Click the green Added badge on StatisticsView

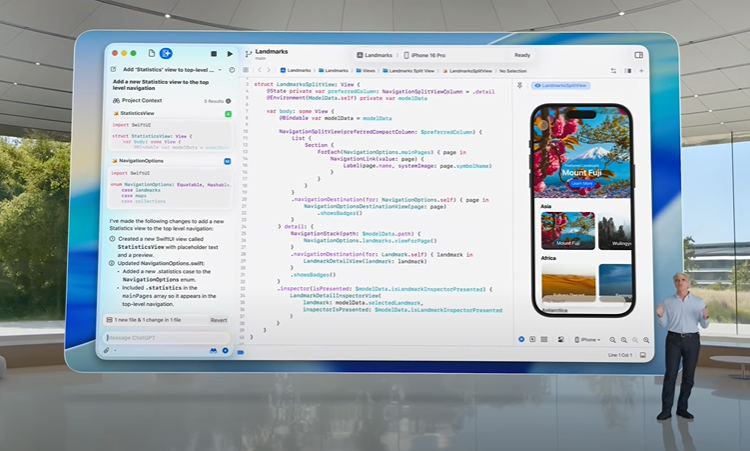coord(228,114)
